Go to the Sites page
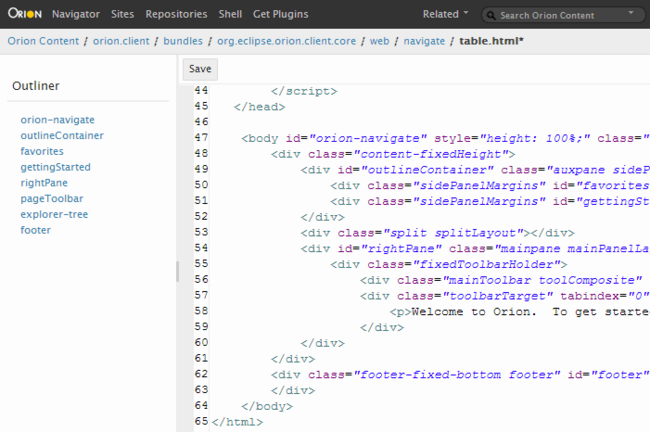Screen dimensions: 650x432 pos(122,14)
